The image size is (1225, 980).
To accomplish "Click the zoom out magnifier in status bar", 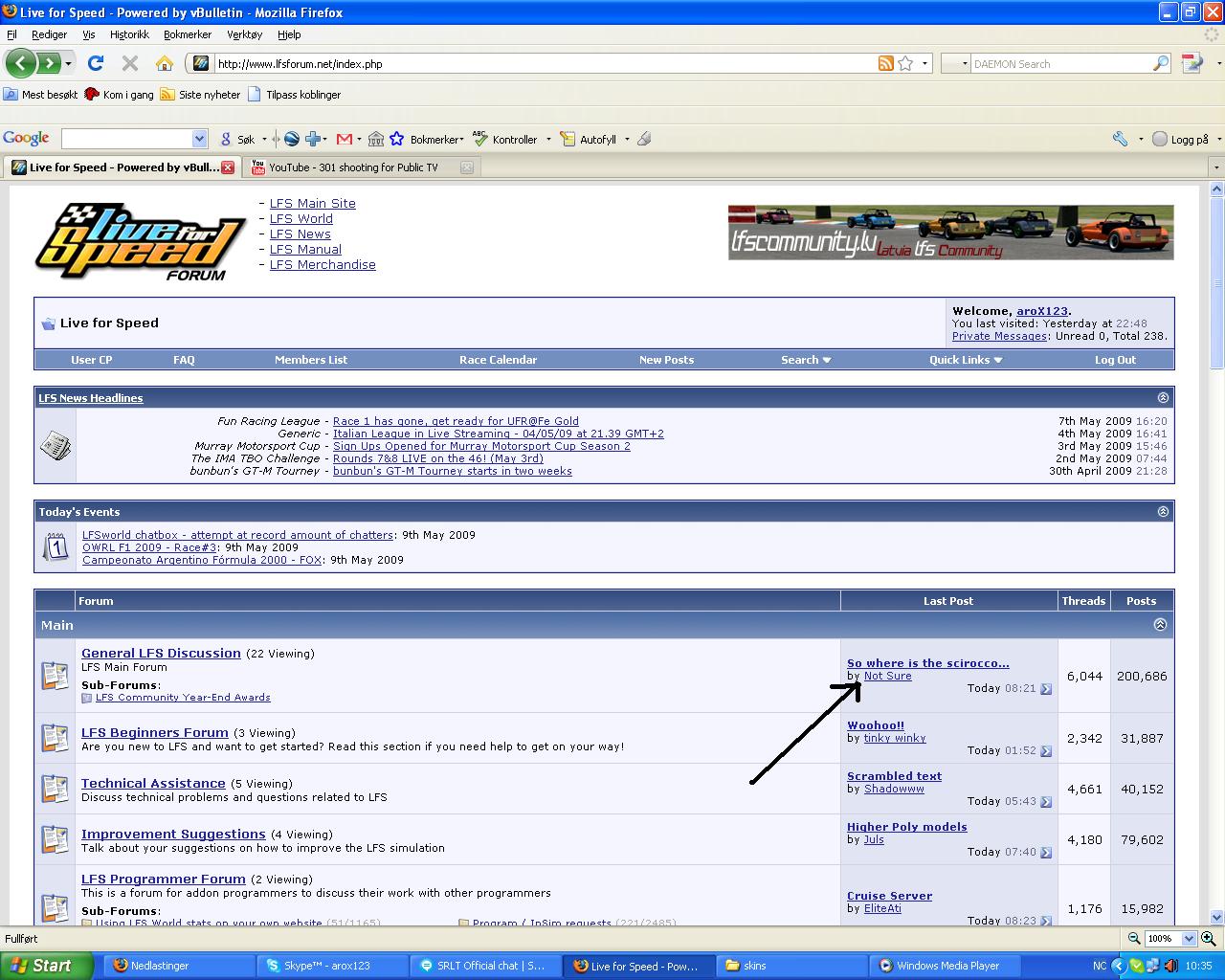I will point(1133,939).
